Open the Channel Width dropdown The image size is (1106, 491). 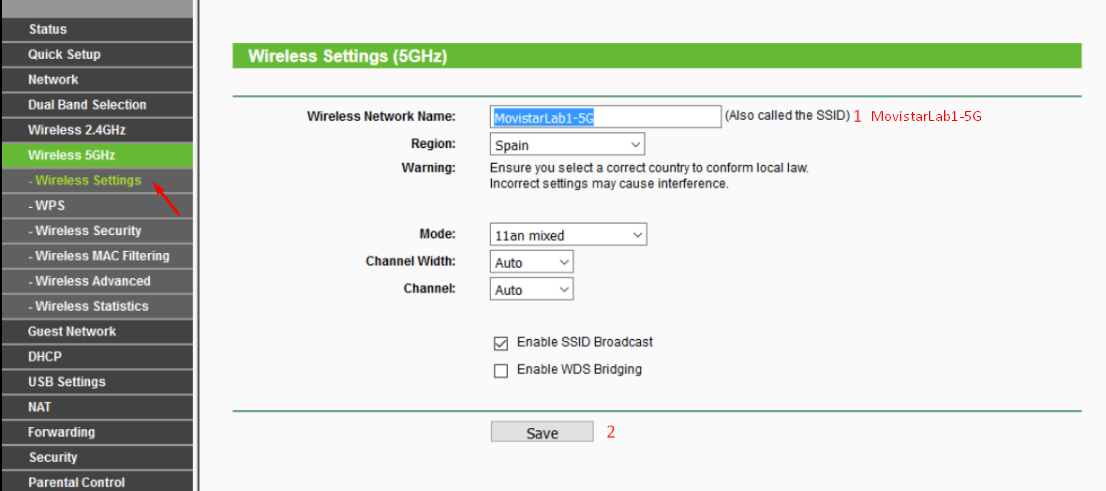(x=531, y=262)
